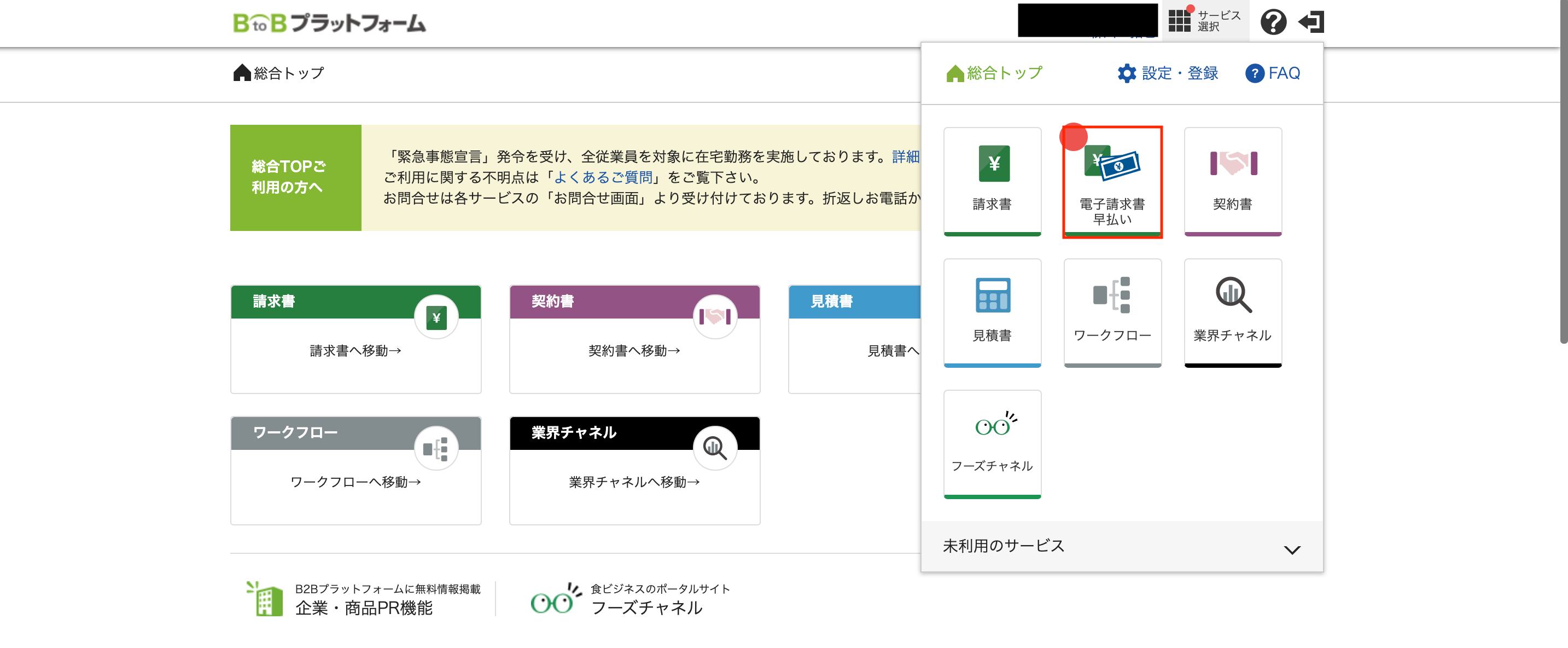Click the yen icon on 請求書 card

click(x=436, y=317)
